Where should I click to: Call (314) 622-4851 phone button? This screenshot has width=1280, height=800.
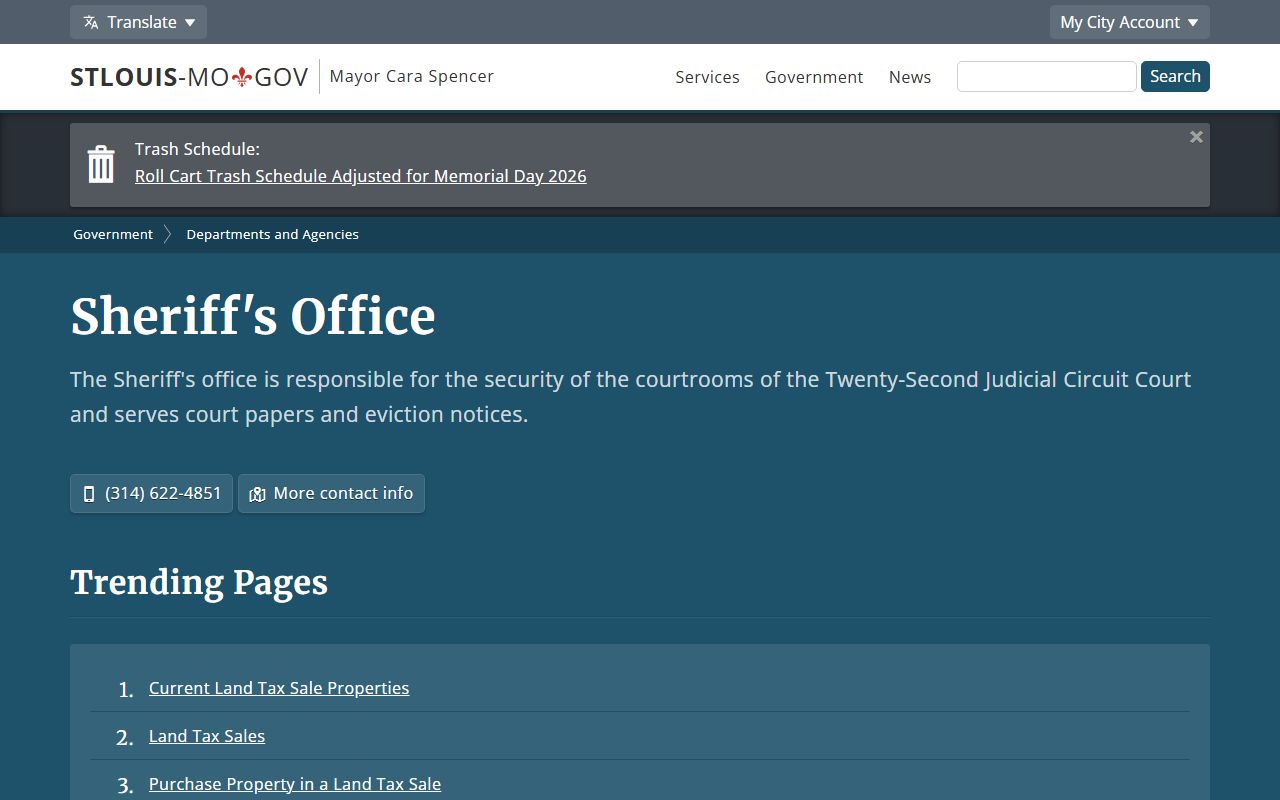coord(151,493)
